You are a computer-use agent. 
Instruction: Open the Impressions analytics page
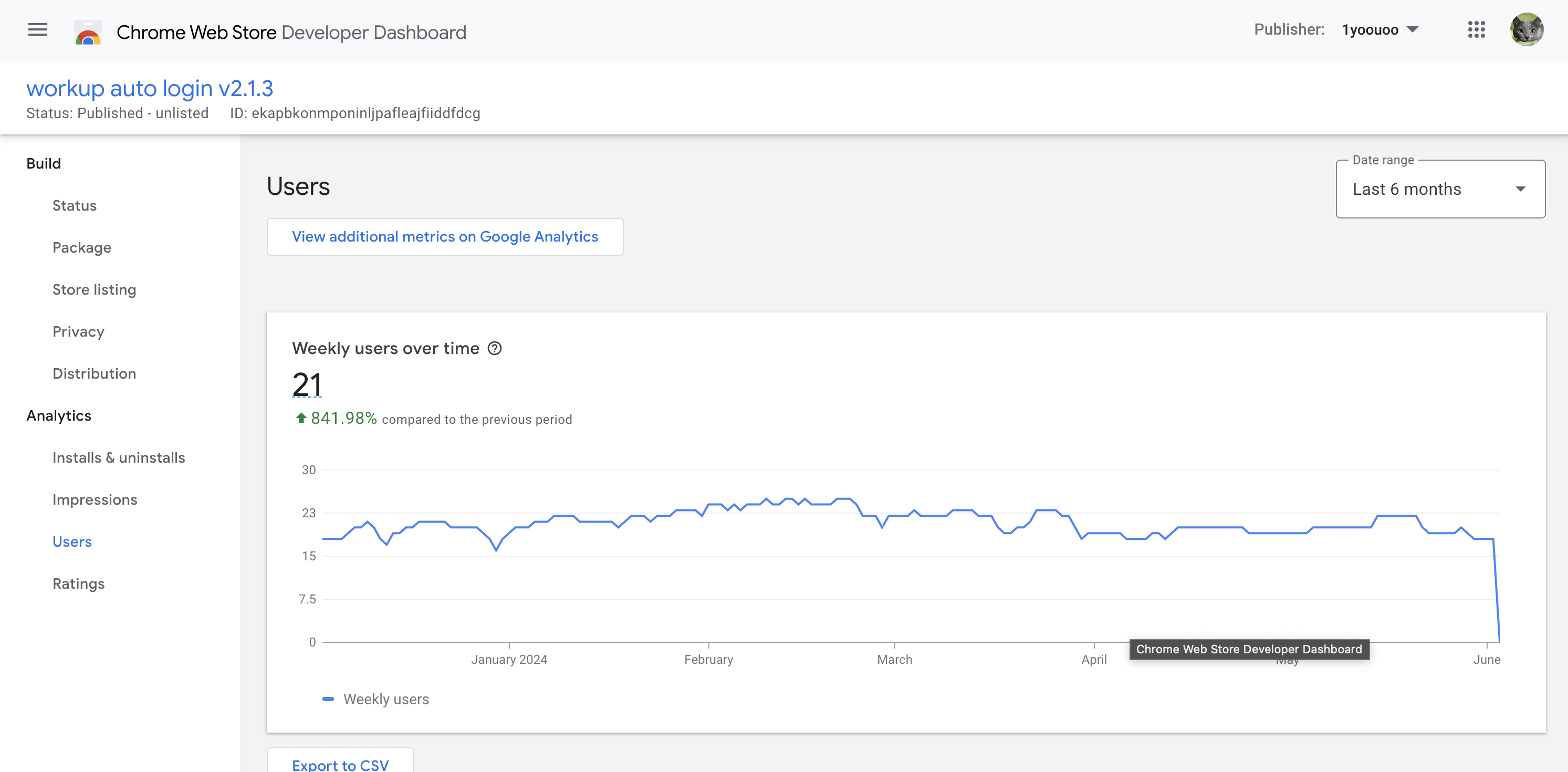tap(95, 500)
